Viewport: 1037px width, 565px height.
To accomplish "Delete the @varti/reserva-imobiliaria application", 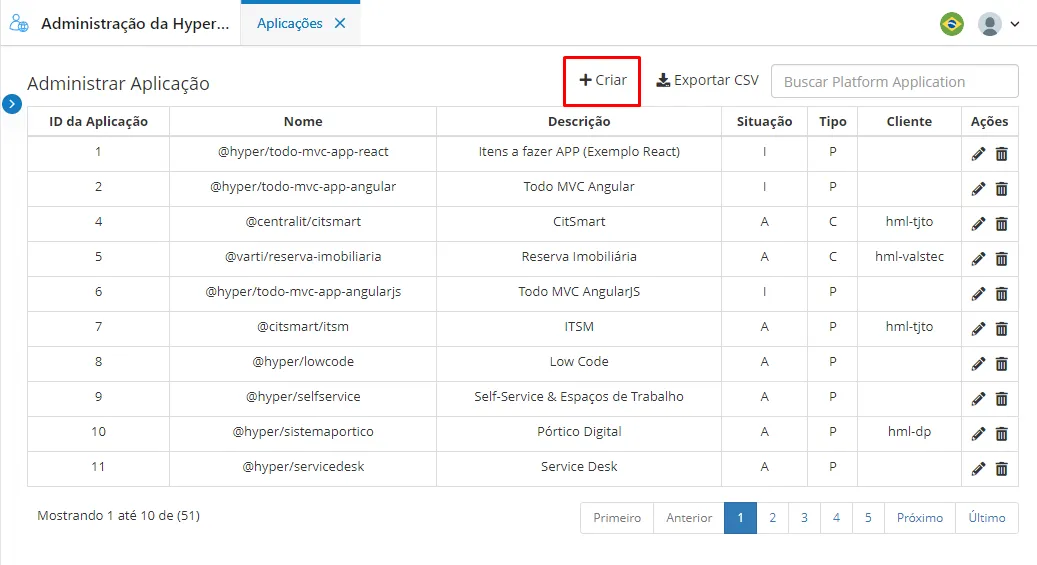I will click(x=1001, y=259).
